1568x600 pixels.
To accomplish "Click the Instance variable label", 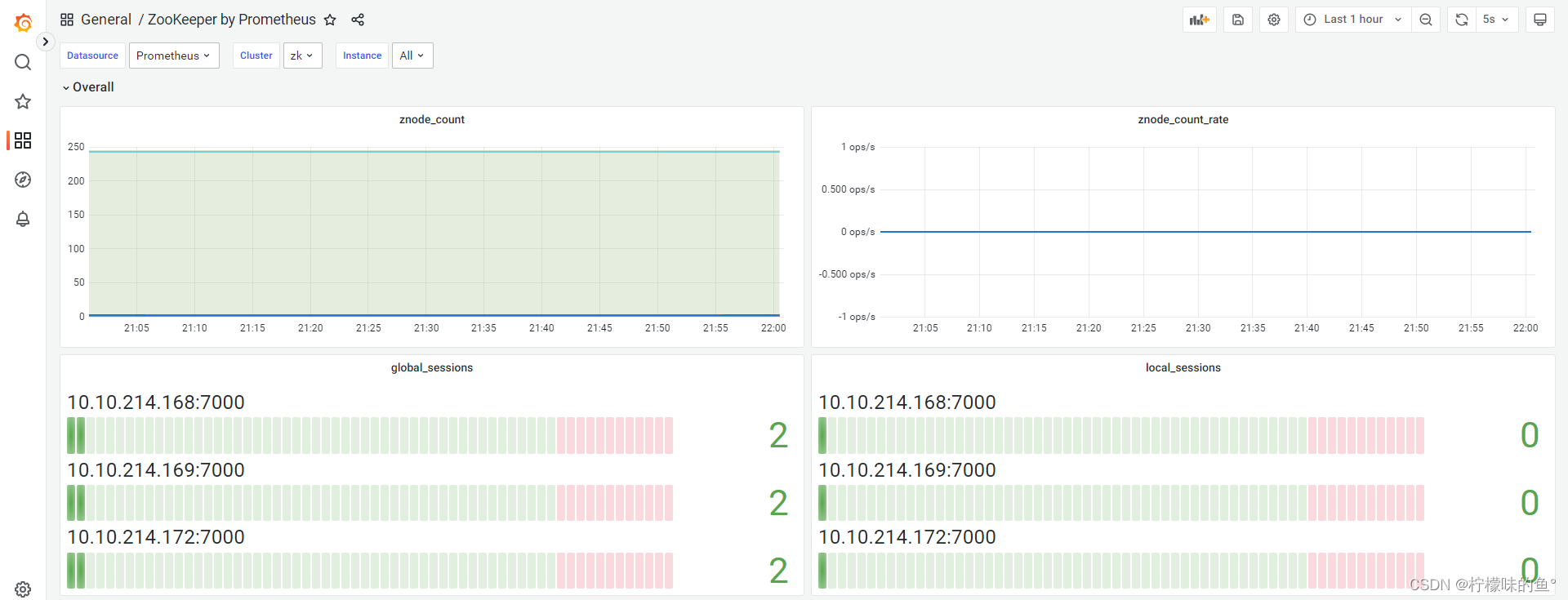I will tap(362, 56).
